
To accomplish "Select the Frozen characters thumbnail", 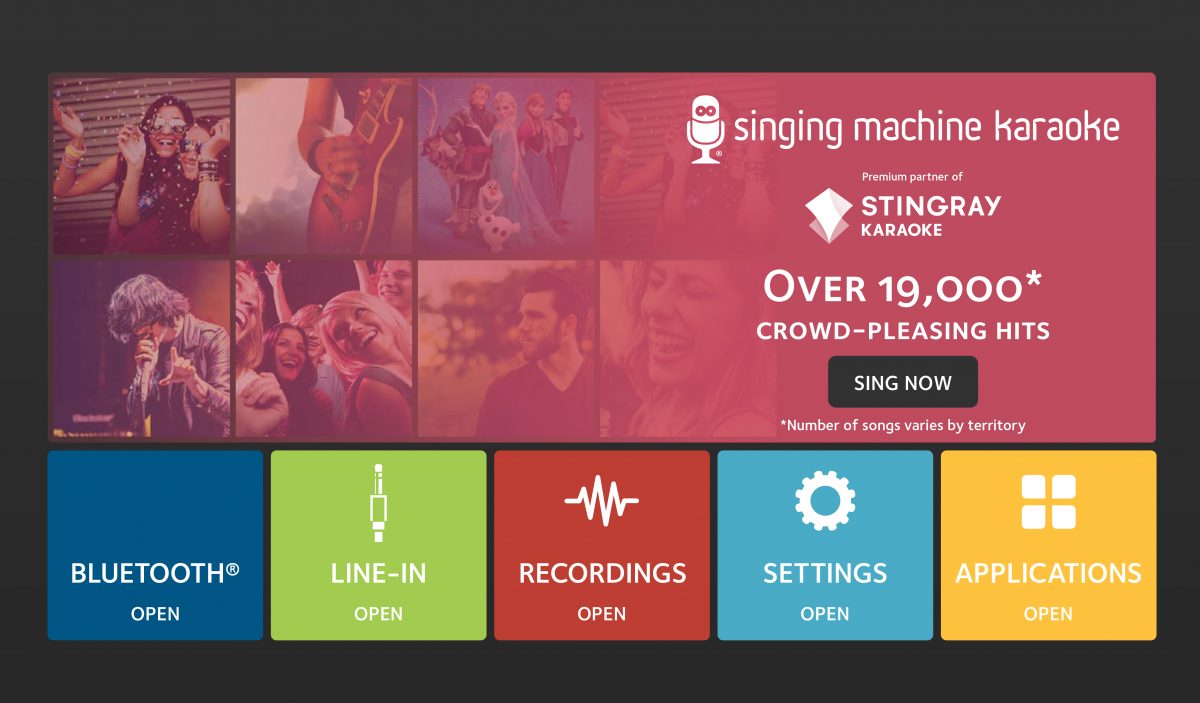I will tap(506, 166).
